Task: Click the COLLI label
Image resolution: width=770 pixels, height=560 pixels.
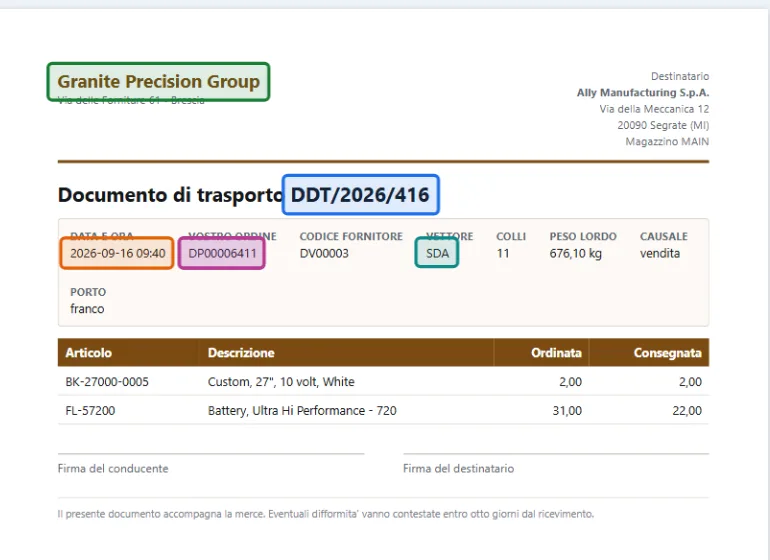Action: 511,236
